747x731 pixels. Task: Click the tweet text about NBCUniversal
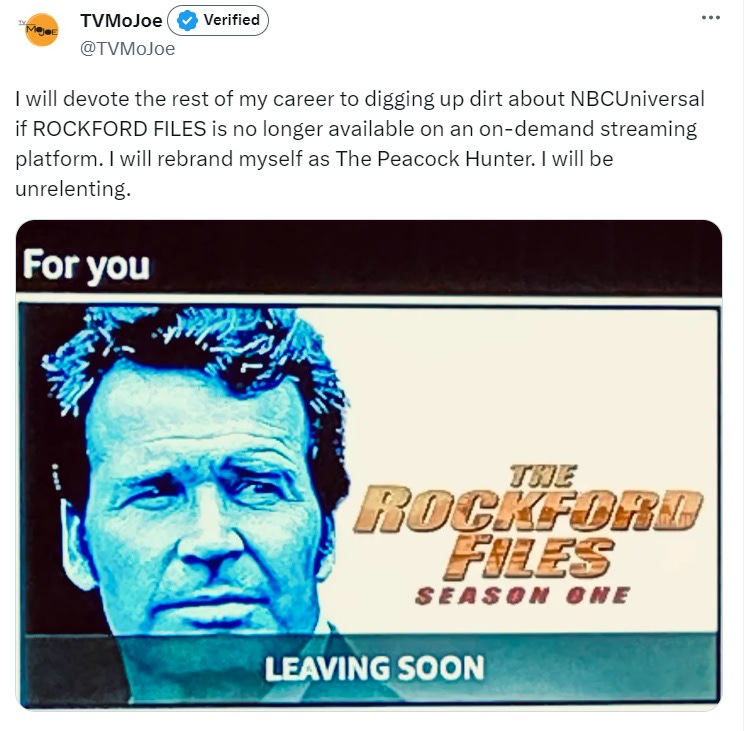click(x=360, y=143)
